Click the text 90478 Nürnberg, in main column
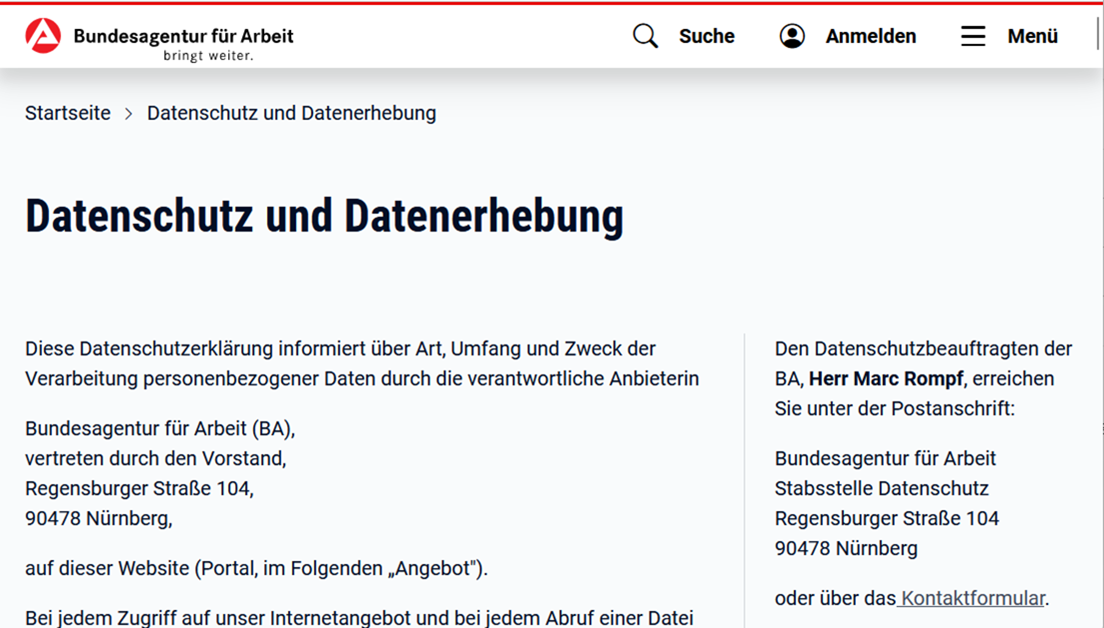 pyautogui.click(x=99, y=518)
